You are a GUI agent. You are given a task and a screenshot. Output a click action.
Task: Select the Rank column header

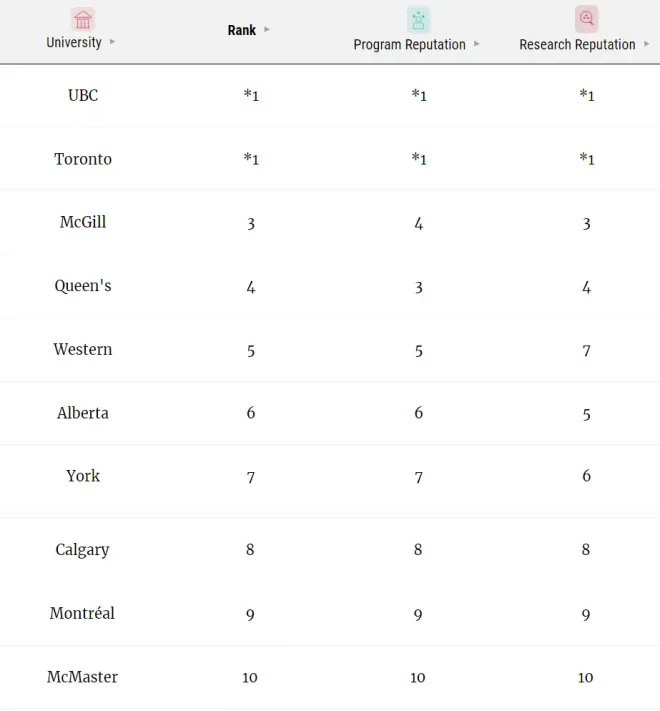point(242,30)
